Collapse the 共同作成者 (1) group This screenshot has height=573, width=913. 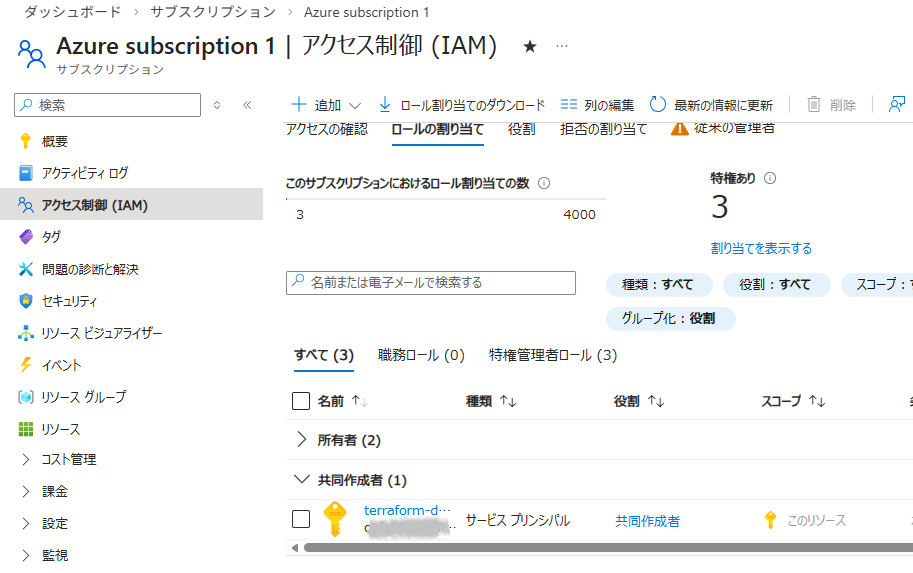point(303,480)
